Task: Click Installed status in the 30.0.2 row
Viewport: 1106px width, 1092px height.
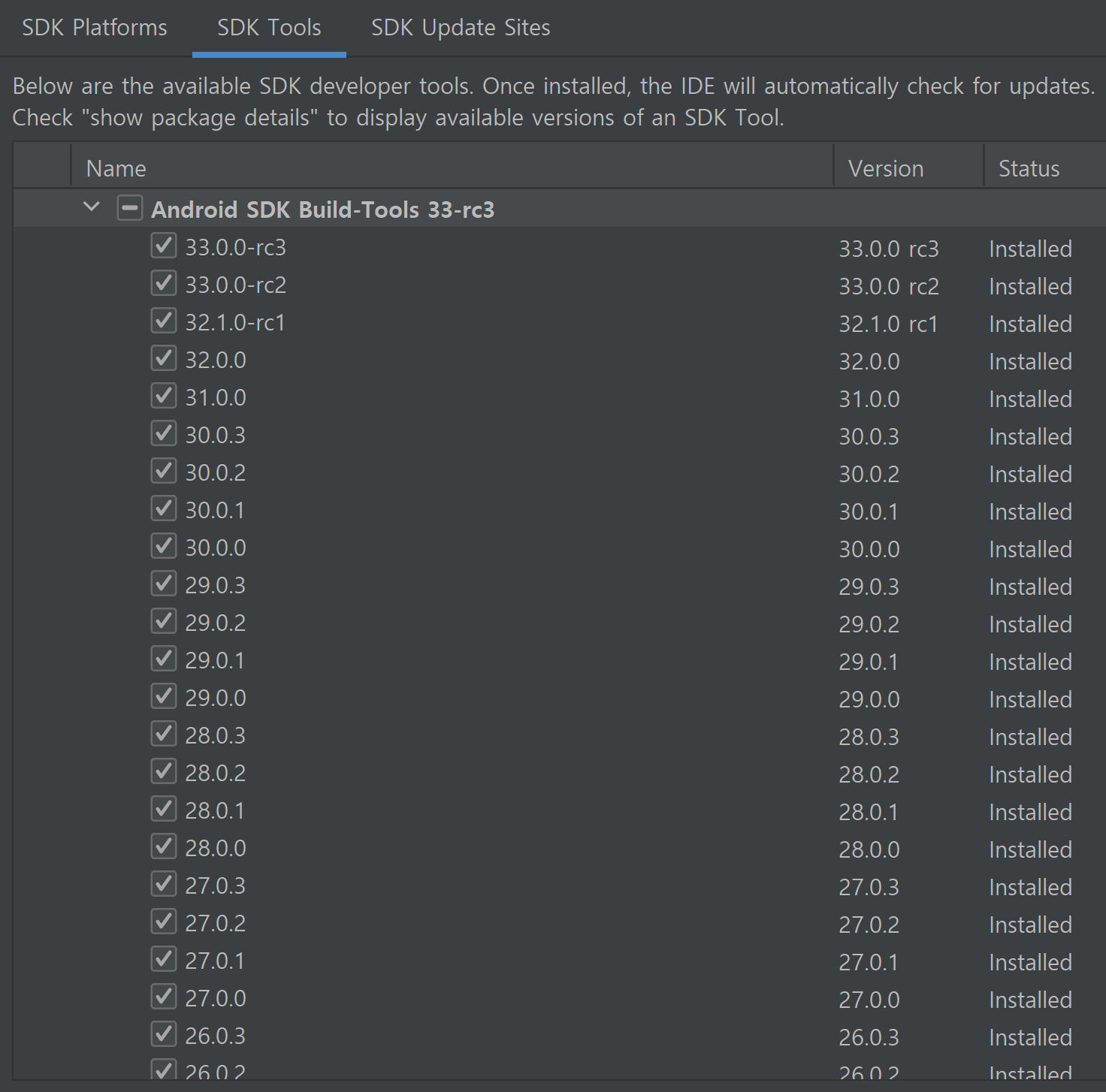Action: click(1031, 475)
